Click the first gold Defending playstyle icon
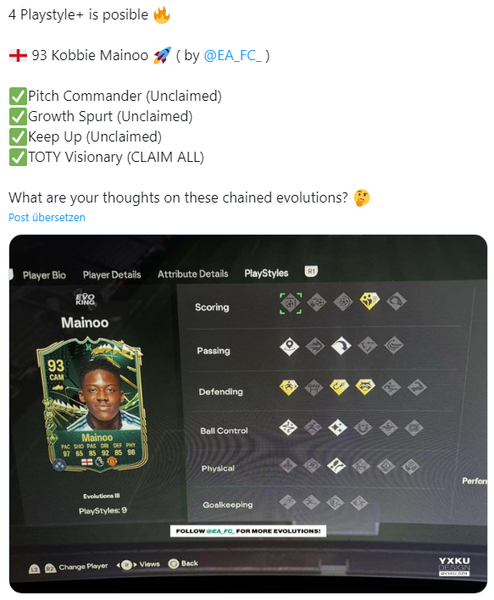Screen dimensions: 494x600 tap(289, 387)
